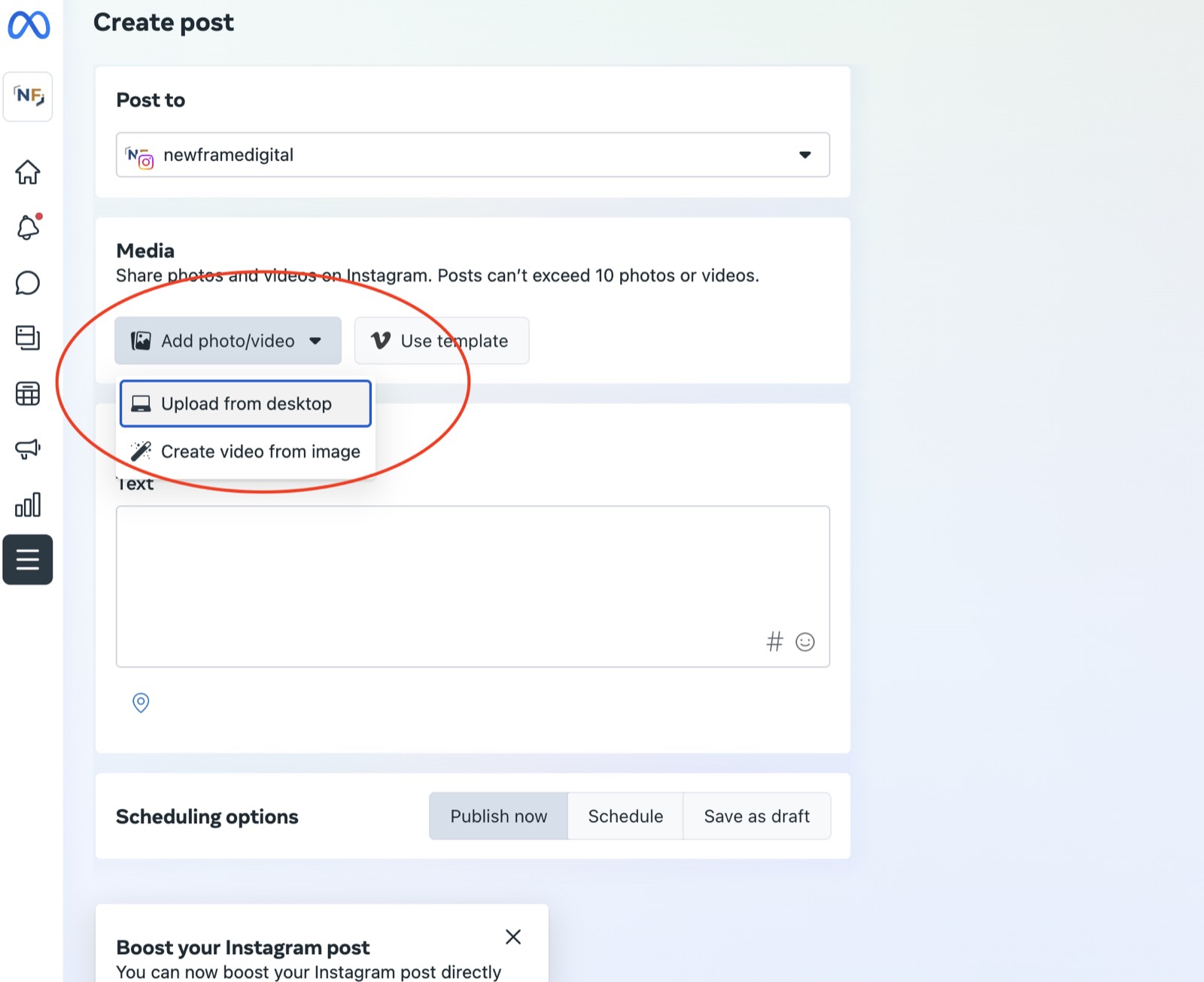The image size is (1204, 982).
Task: Open the Notifications bell icon
Action: (28, 226)
